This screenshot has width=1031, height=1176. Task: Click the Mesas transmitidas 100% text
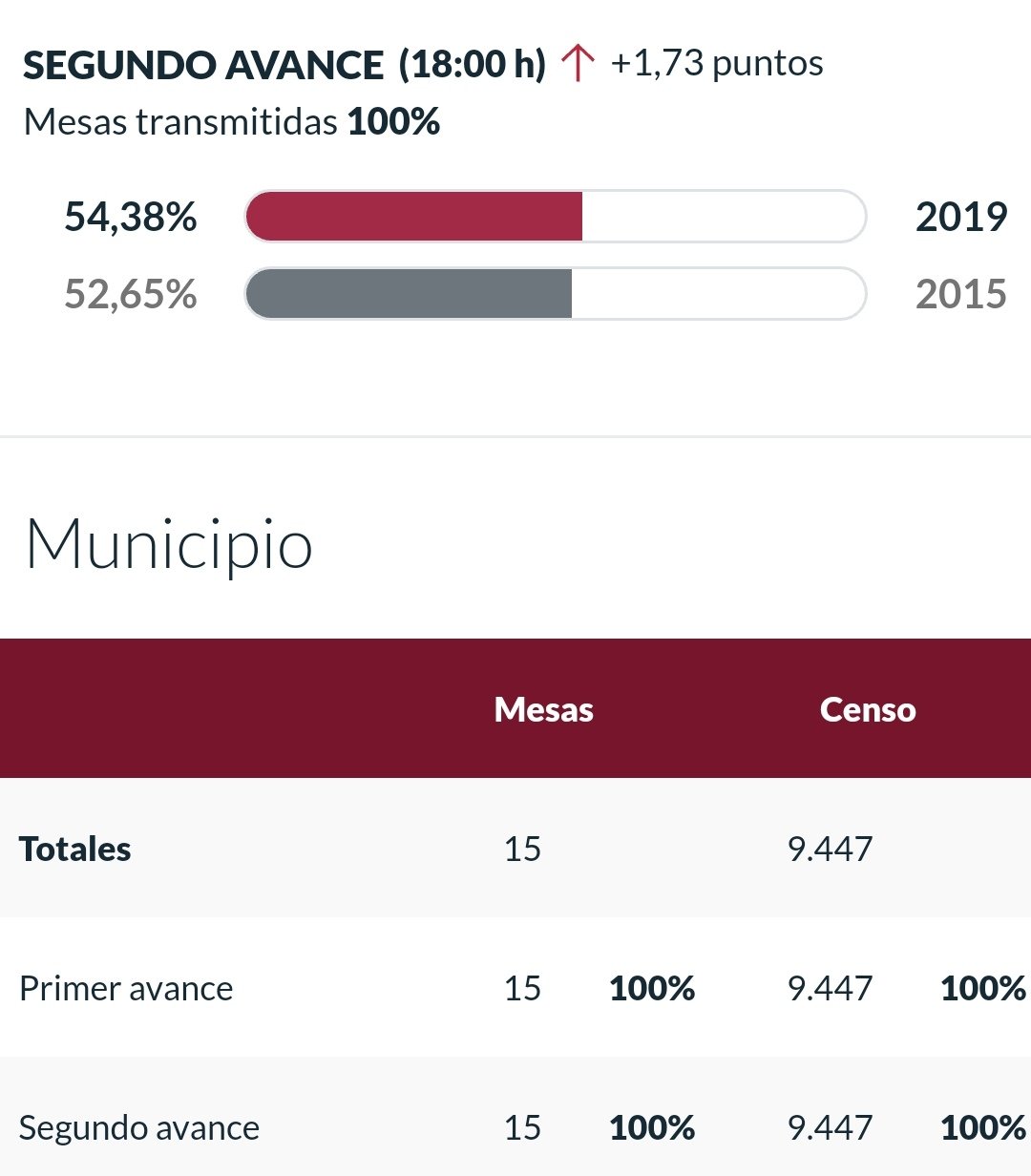click(232, 122)
